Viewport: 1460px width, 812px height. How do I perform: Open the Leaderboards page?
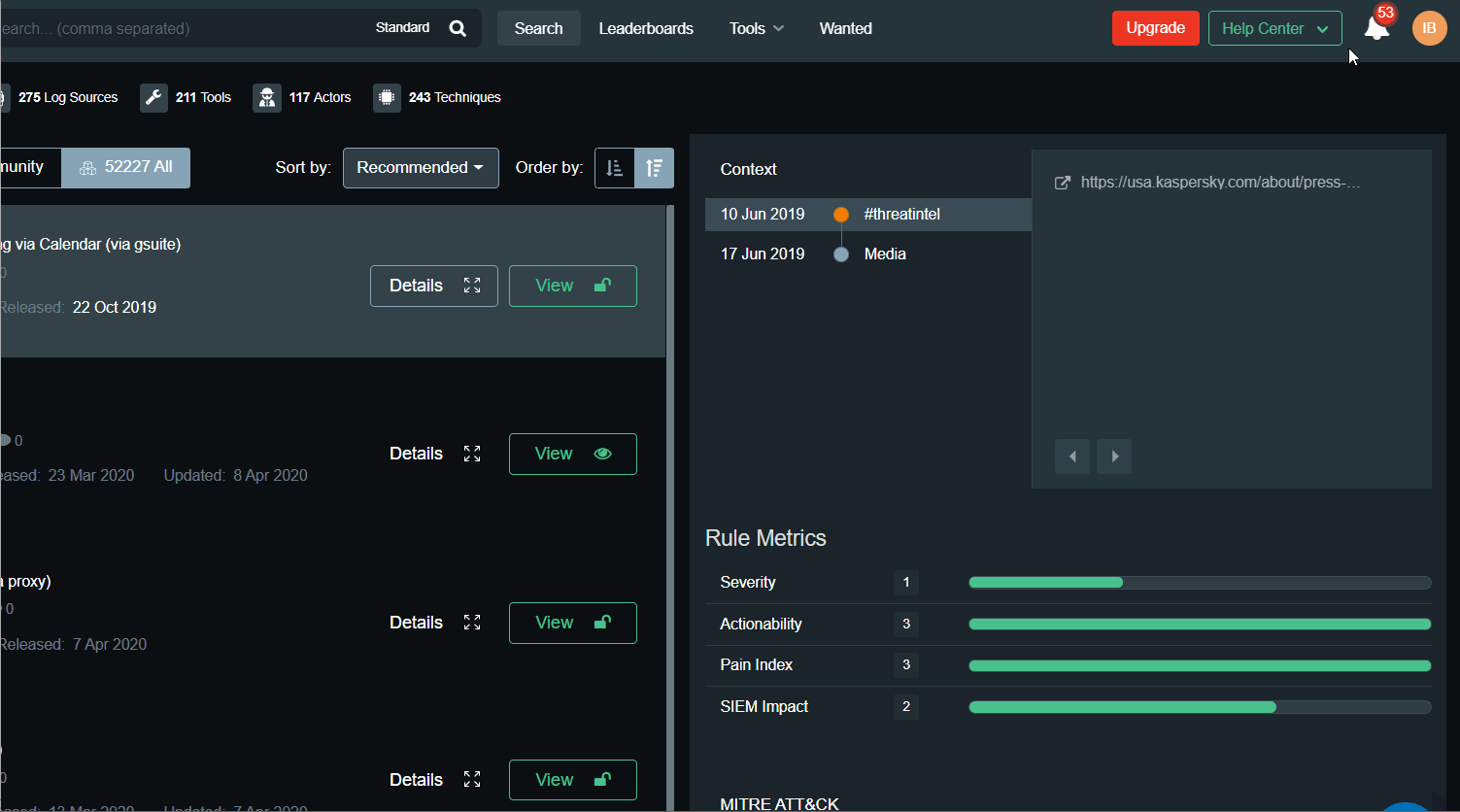646,28
